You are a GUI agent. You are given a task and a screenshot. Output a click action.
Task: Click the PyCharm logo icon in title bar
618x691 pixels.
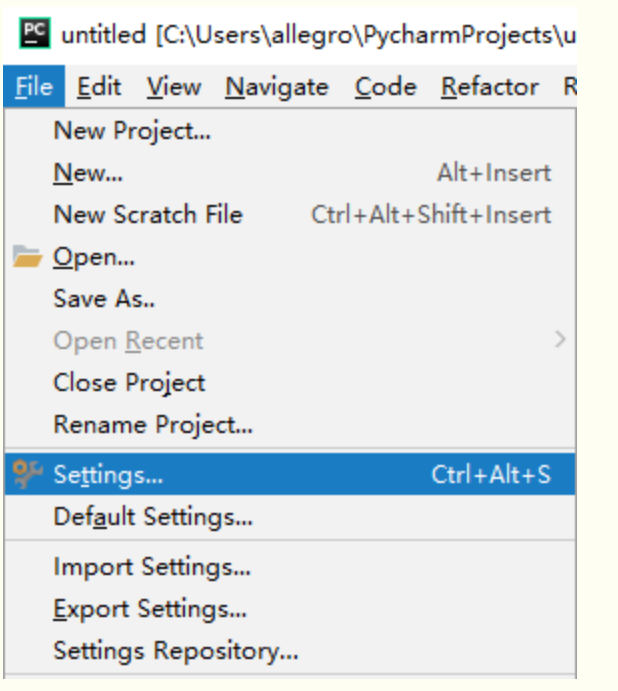(x=34, y=33)
